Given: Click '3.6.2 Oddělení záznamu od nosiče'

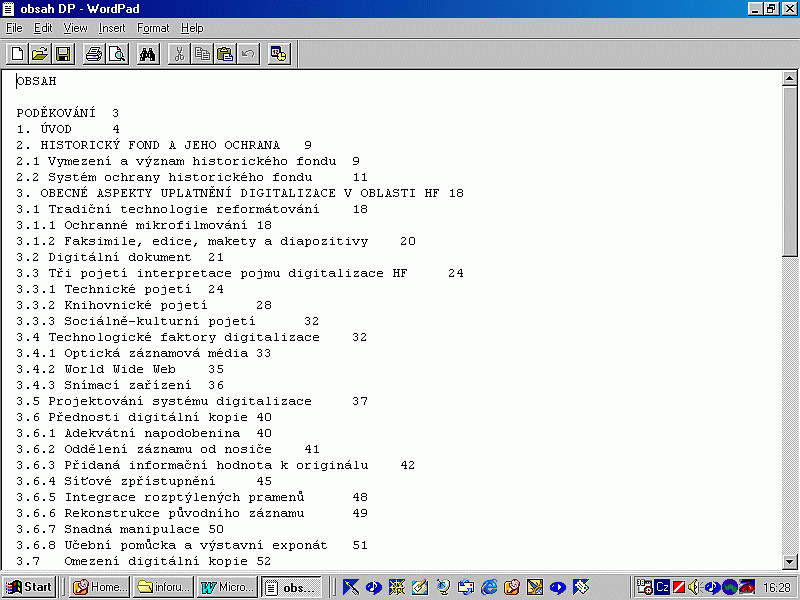Looking at the screenshot, I should (x=144, y=449).
